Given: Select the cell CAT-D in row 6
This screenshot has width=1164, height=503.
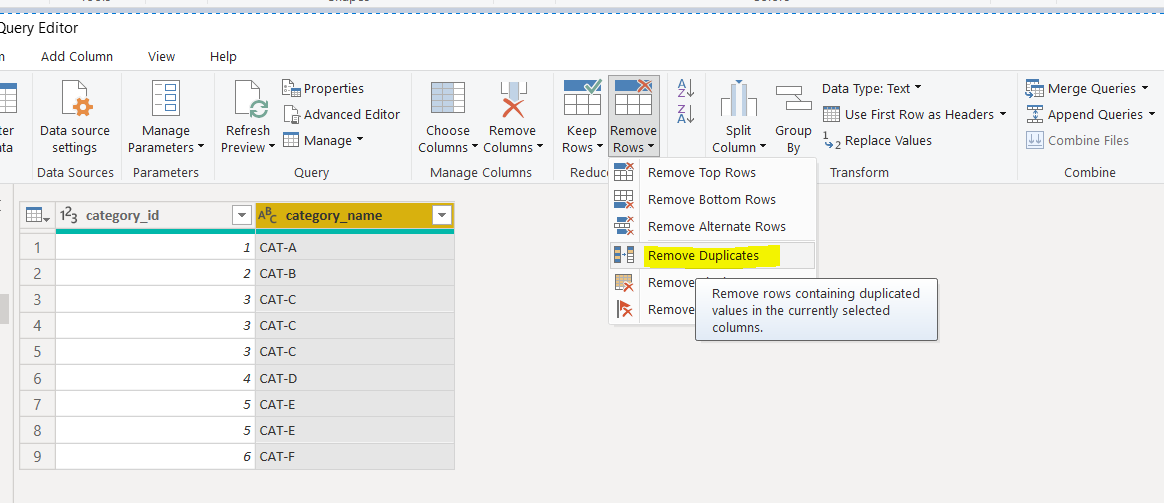Looking at the screenshot, I should click(354, 378).
